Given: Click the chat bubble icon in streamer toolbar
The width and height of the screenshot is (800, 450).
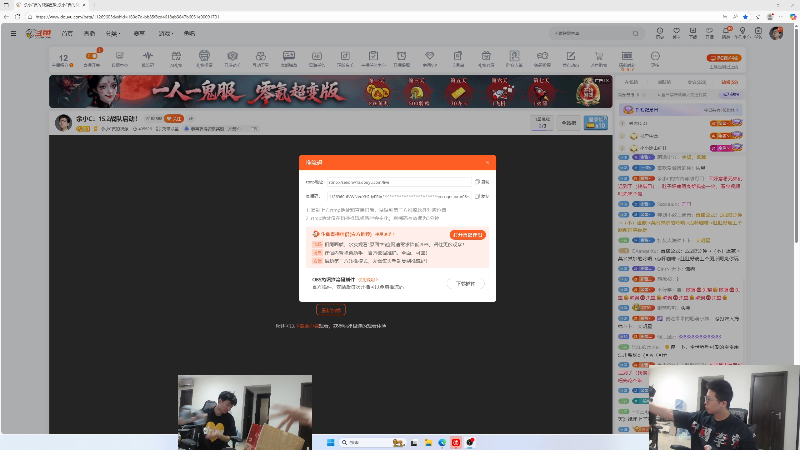Looking at the screenshot, I should coord(289,56).
